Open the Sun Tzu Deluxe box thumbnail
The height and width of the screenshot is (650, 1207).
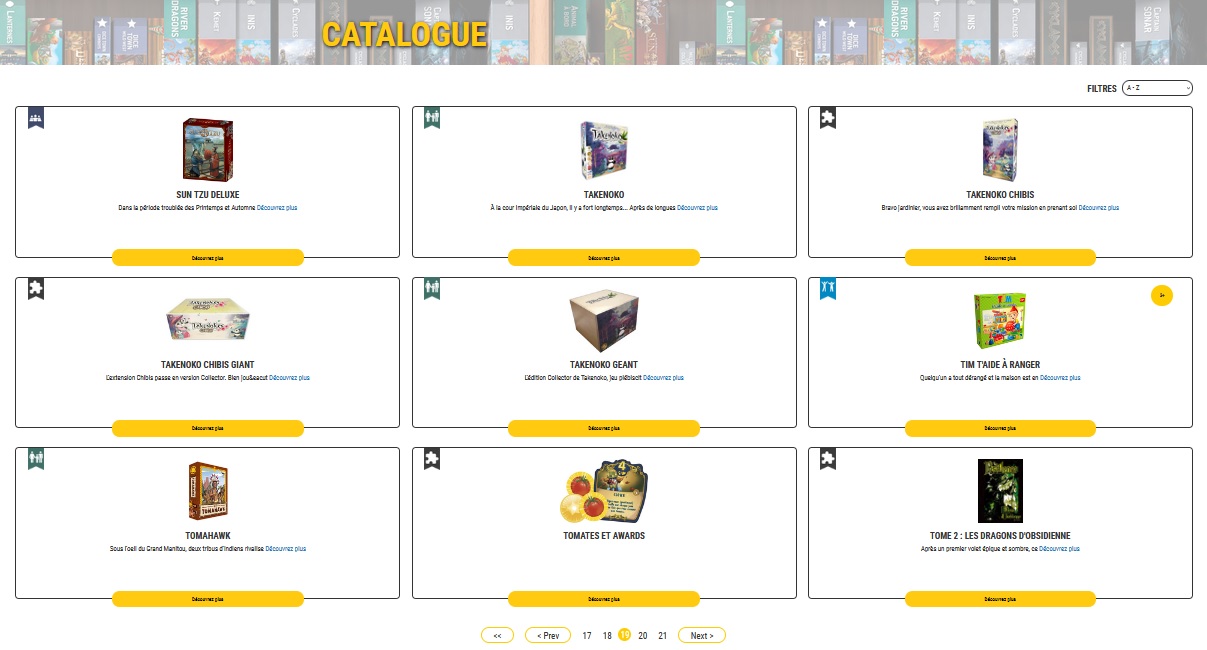(x=208, y=150)
